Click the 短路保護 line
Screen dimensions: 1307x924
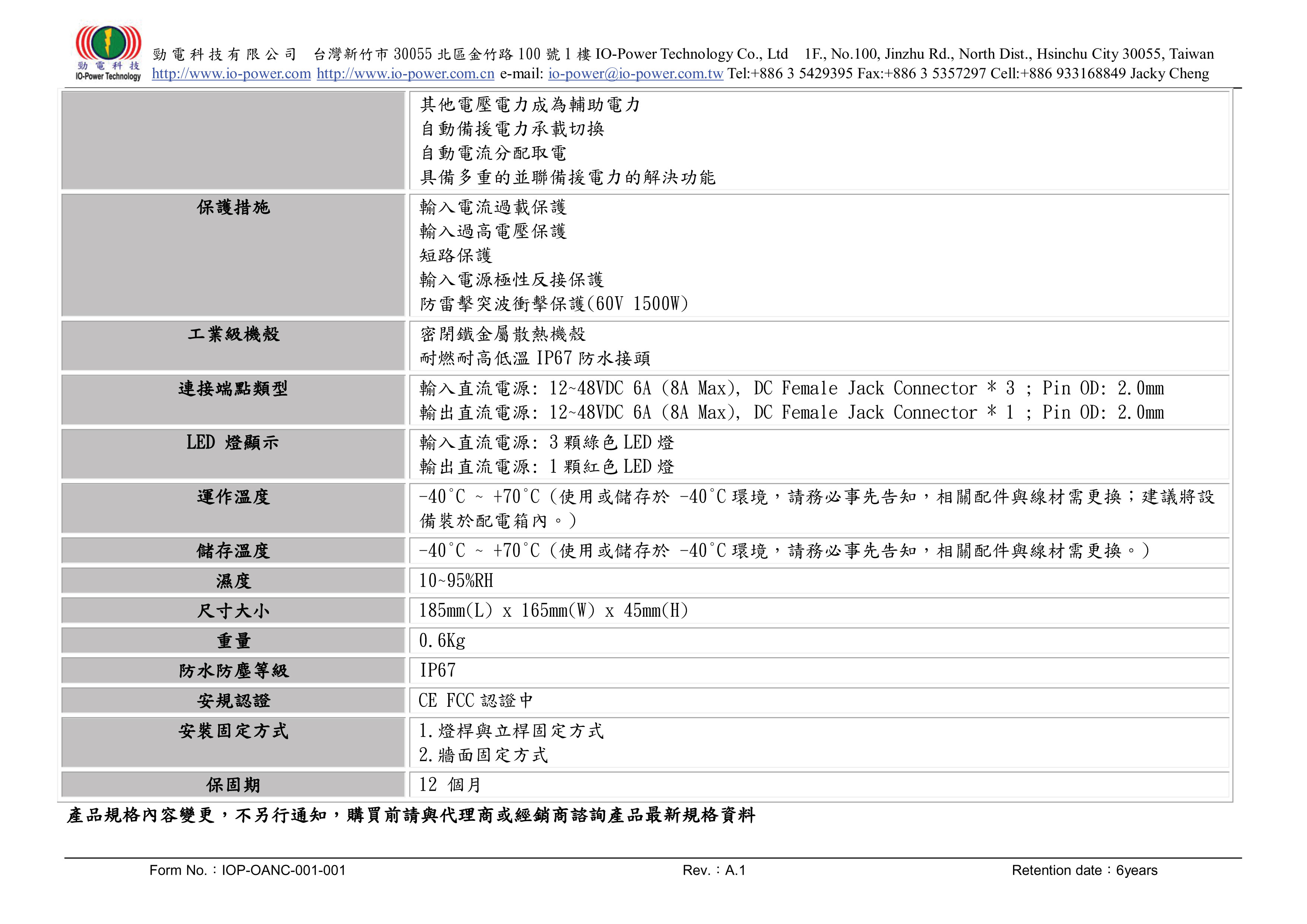[x=455, y=255]
